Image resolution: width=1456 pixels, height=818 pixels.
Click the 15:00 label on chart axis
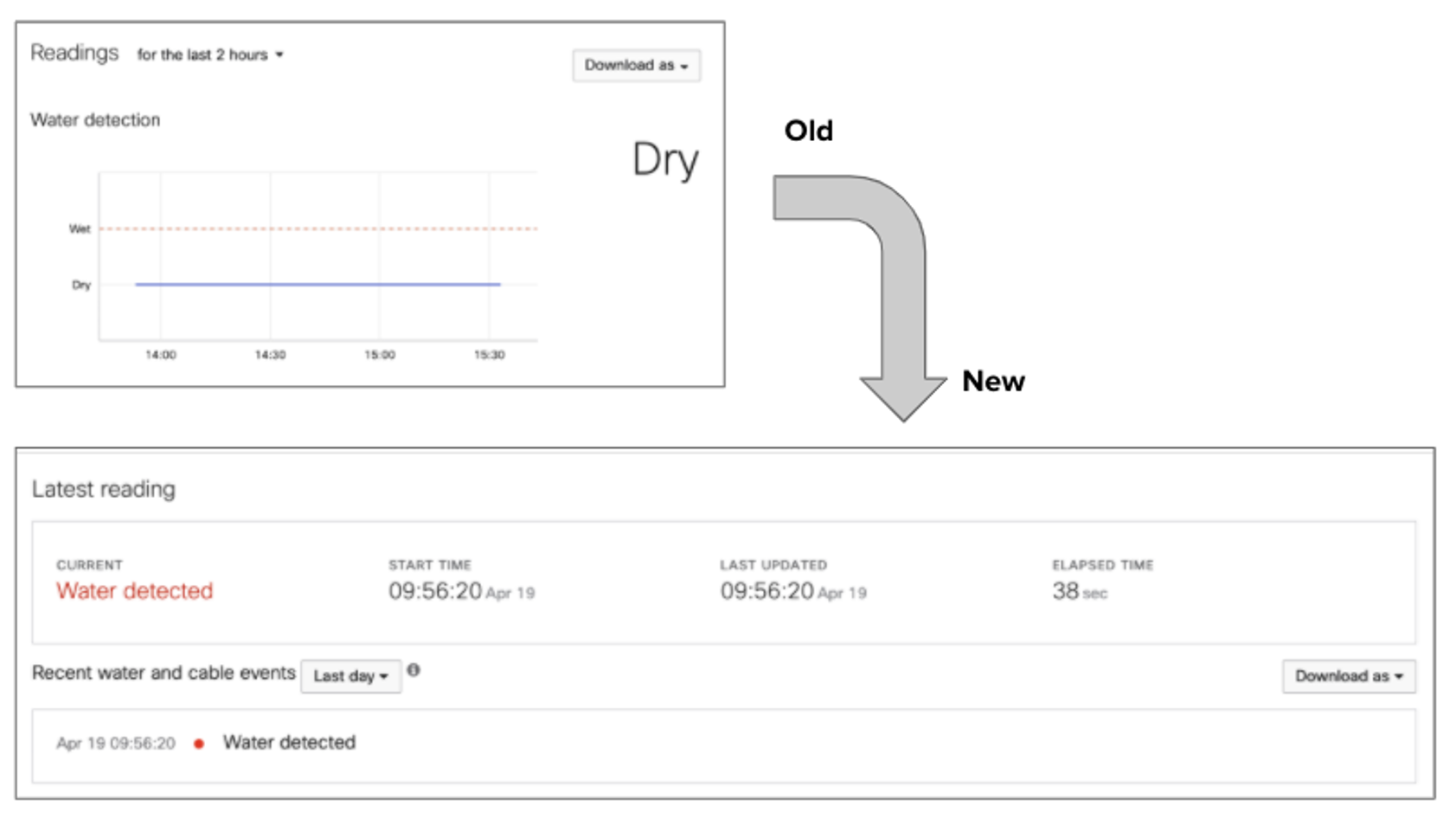(379, 355)
